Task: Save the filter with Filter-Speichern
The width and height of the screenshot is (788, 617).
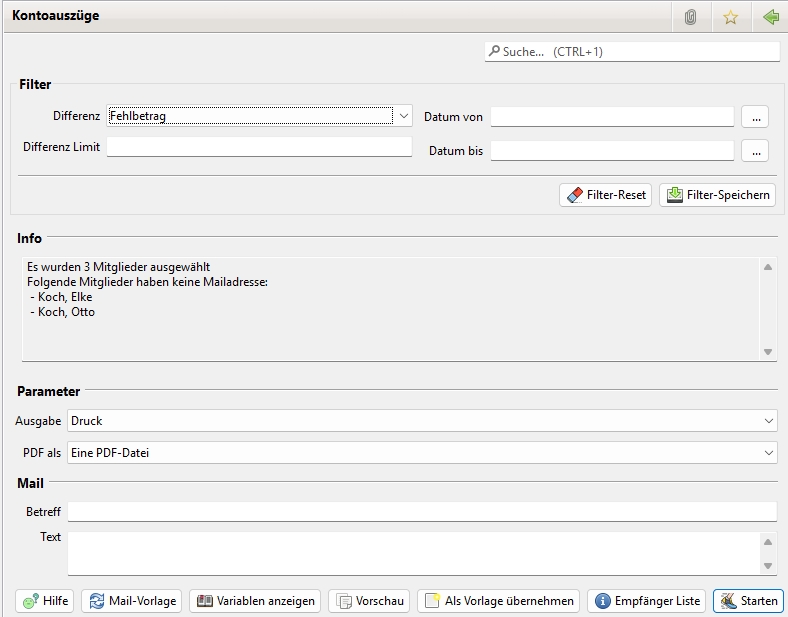Action: point(717,195)
